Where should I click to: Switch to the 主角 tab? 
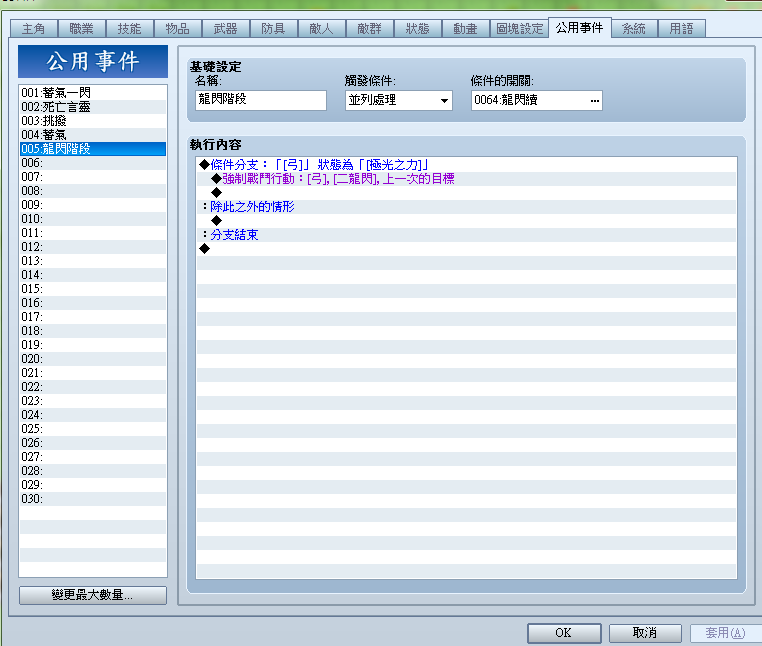(34, 29)
